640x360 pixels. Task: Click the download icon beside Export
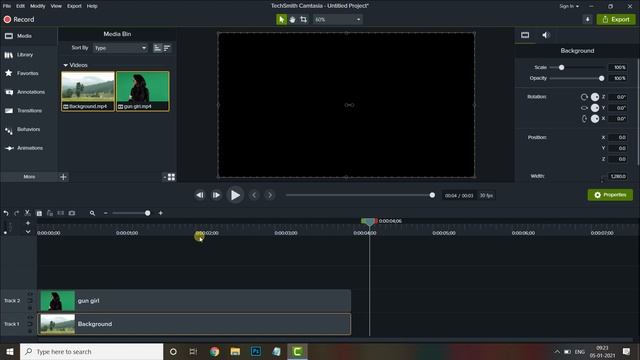[x=587, y=19]
